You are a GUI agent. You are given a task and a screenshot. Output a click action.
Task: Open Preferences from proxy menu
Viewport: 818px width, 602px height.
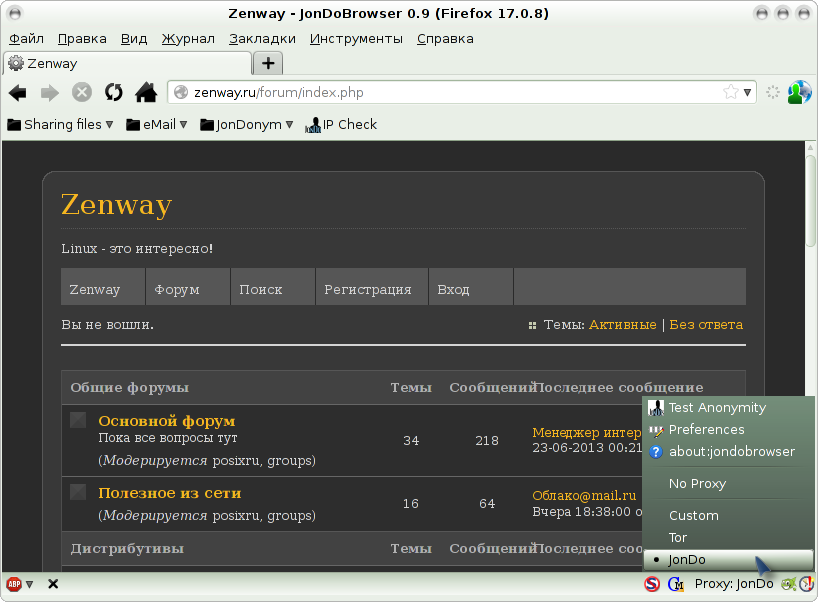(728, 429)
